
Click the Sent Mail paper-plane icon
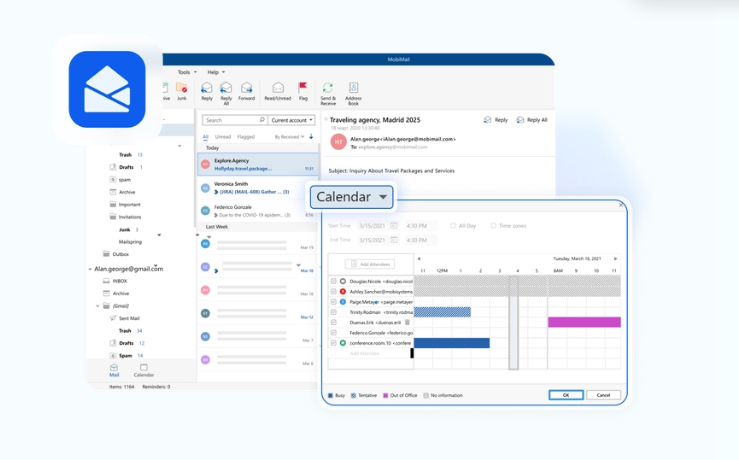(113, 318)
